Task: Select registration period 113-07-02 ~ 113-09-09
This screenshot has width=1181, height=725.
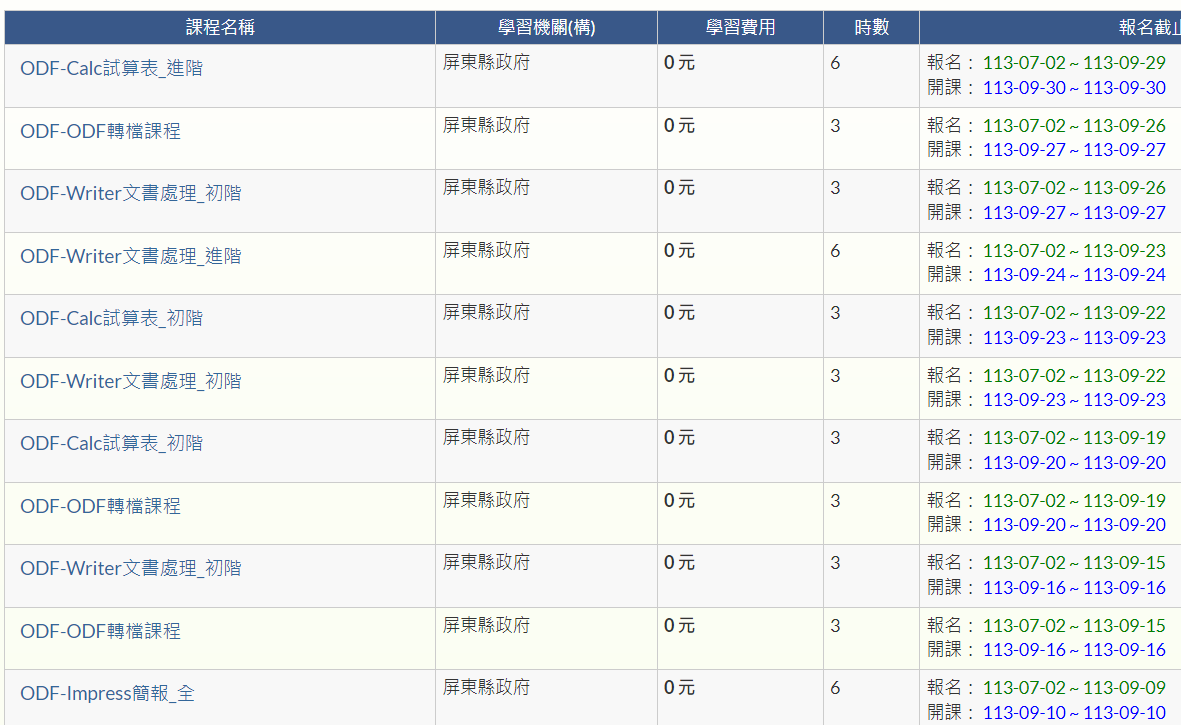Action: (1074, 687)
